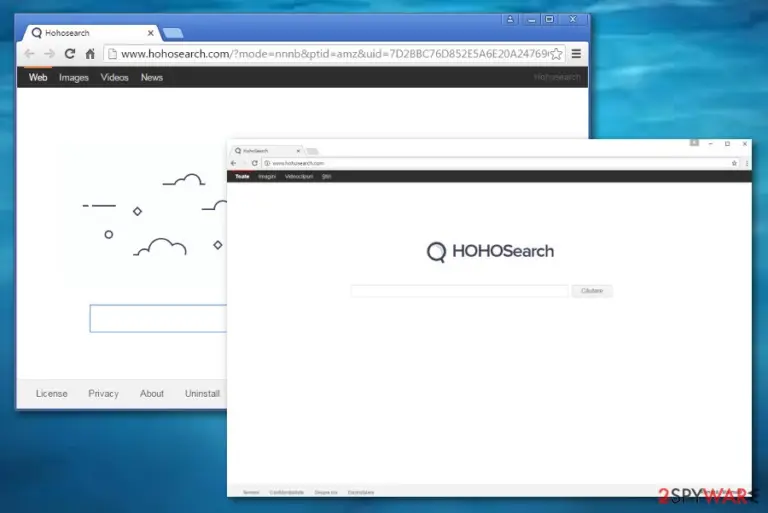768x513 pixels.
Task: Go back in the front browser window
Action: click(x=234, y=163)
